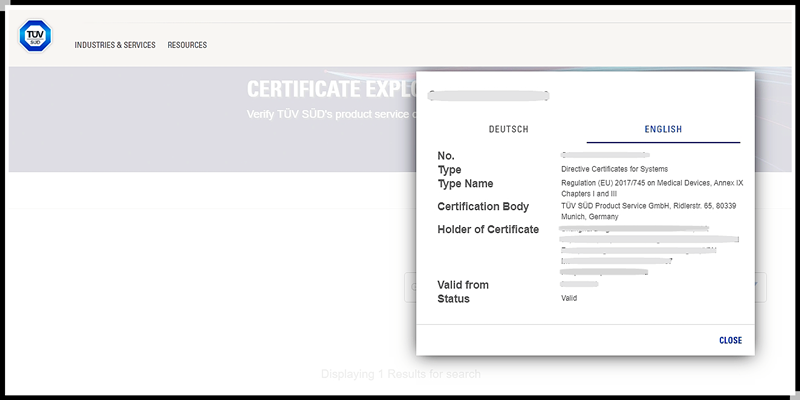Switch to the Deutsch tab
800x400 pixels.
coord(509,130)
